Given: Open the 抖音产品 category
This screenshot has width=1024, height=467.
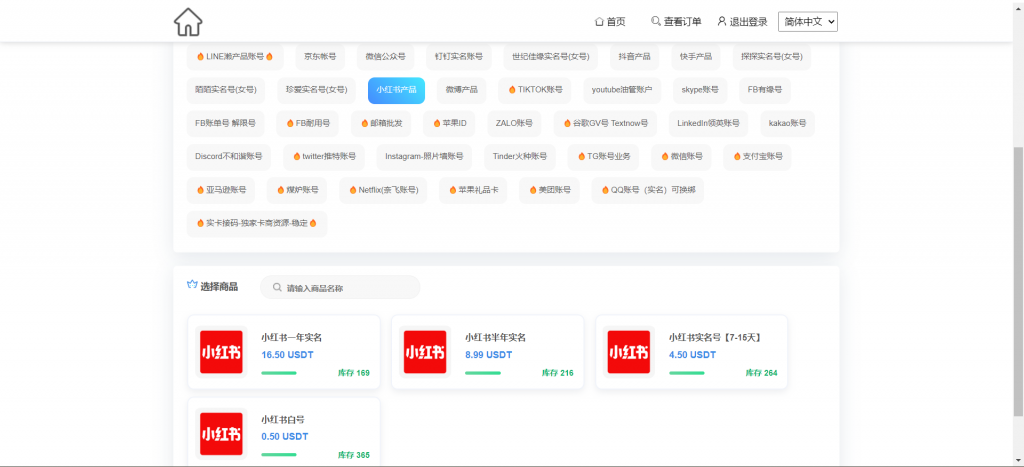Looking at the screenshot, I should pos(635,57).
